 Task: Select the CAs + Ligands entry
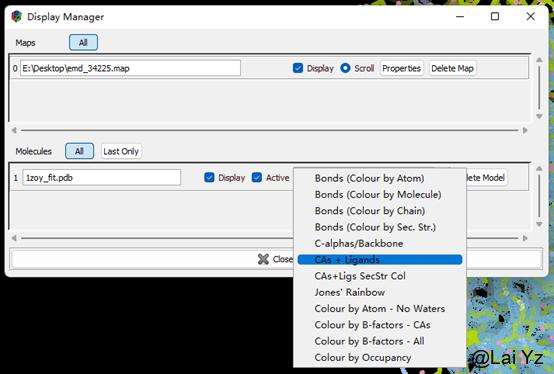click(380, 260)
